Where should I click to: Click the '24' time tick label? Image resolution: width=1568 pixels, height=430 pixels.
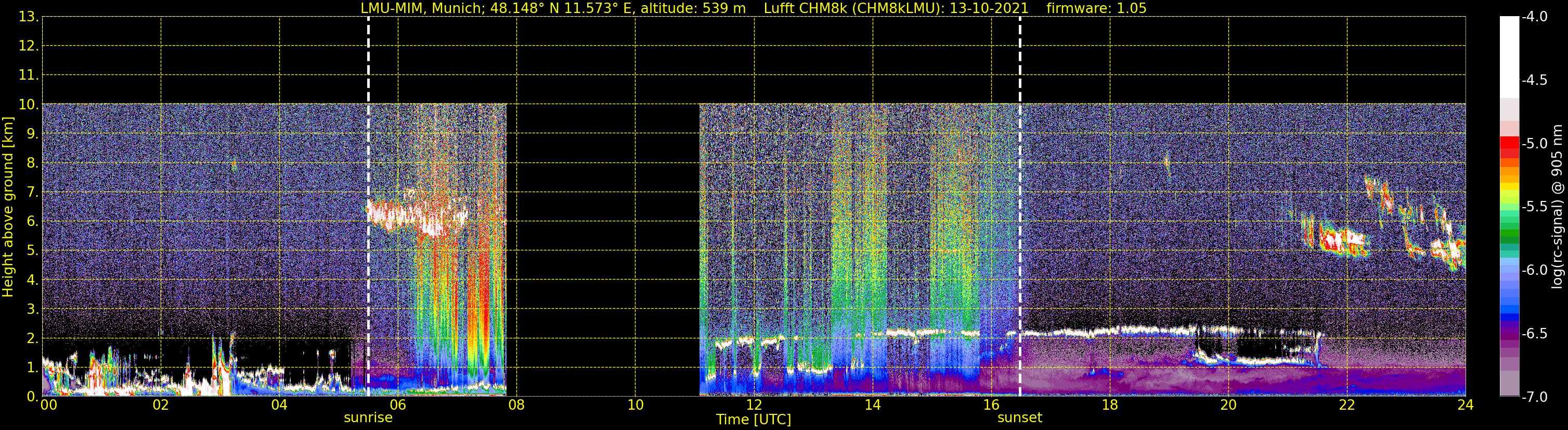click(1466, 405)
